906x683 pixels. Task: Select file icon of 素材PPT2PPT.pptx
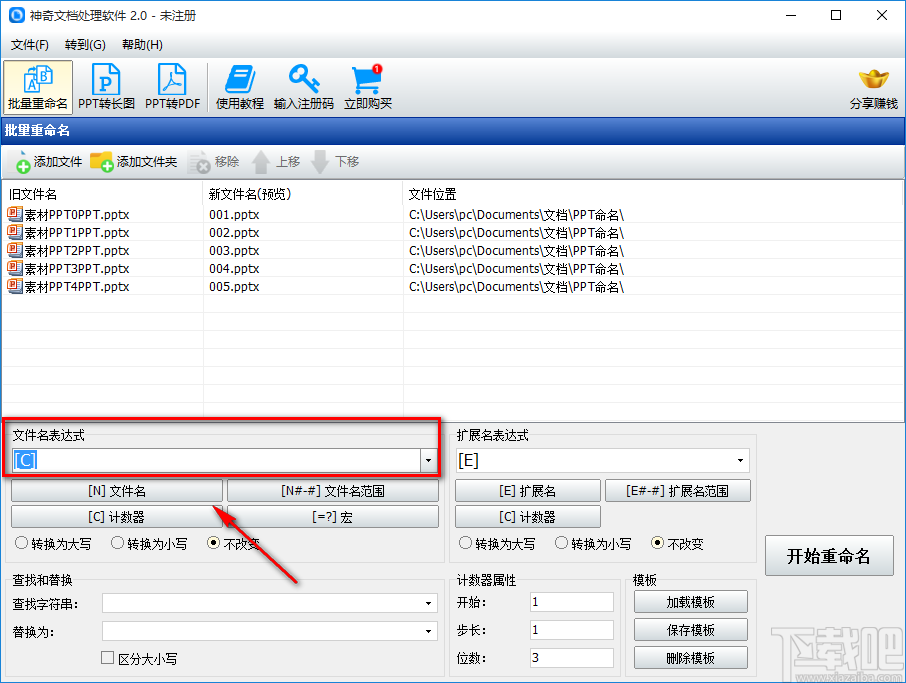15,250
